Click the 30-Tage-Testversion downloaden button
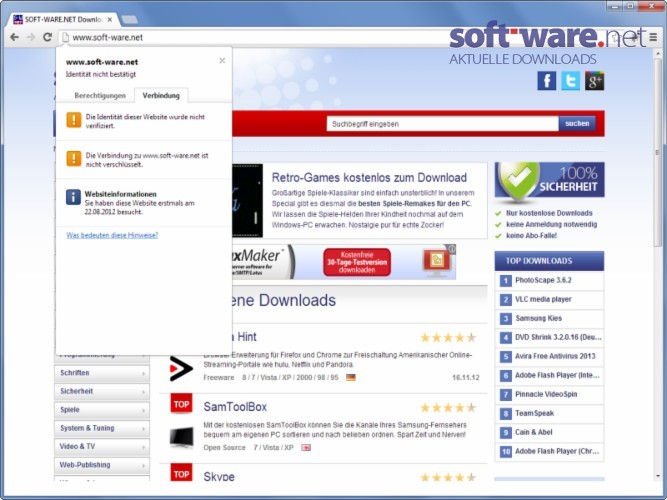The image size is (667, 500). [357, 262]
